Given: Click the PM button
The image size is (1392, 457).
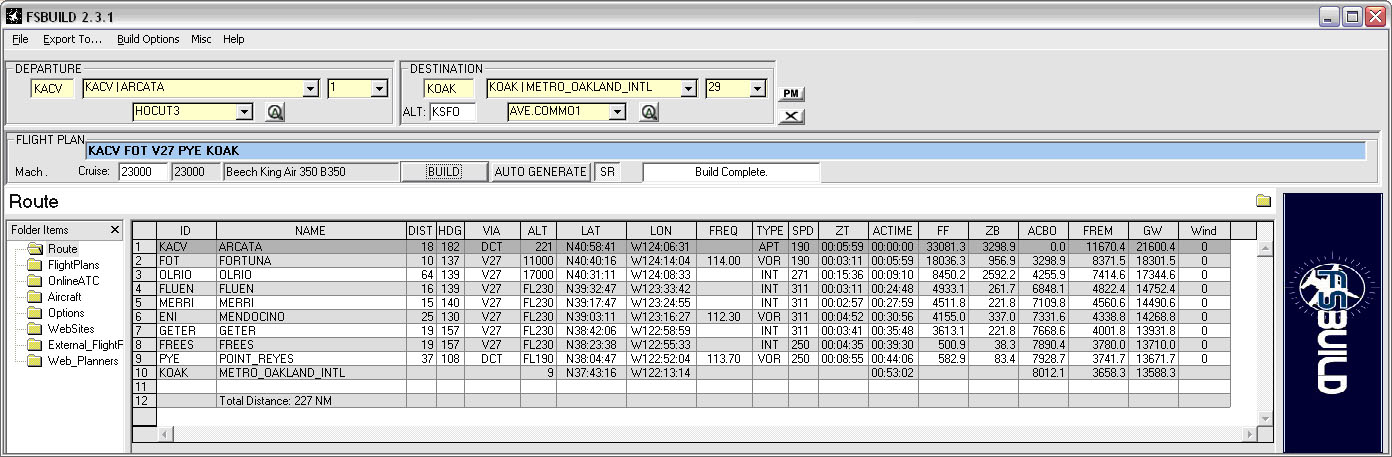Looking at the screenshot, I should [x=791, y=94].
